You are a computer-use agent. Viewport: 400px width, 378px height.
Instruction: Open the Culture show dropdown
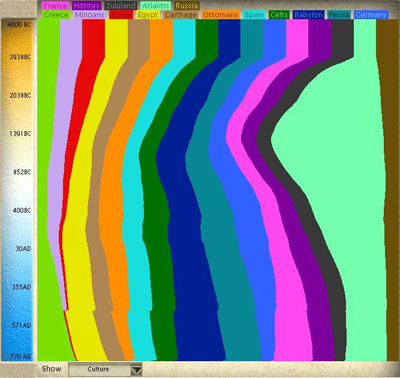point(105,369)
